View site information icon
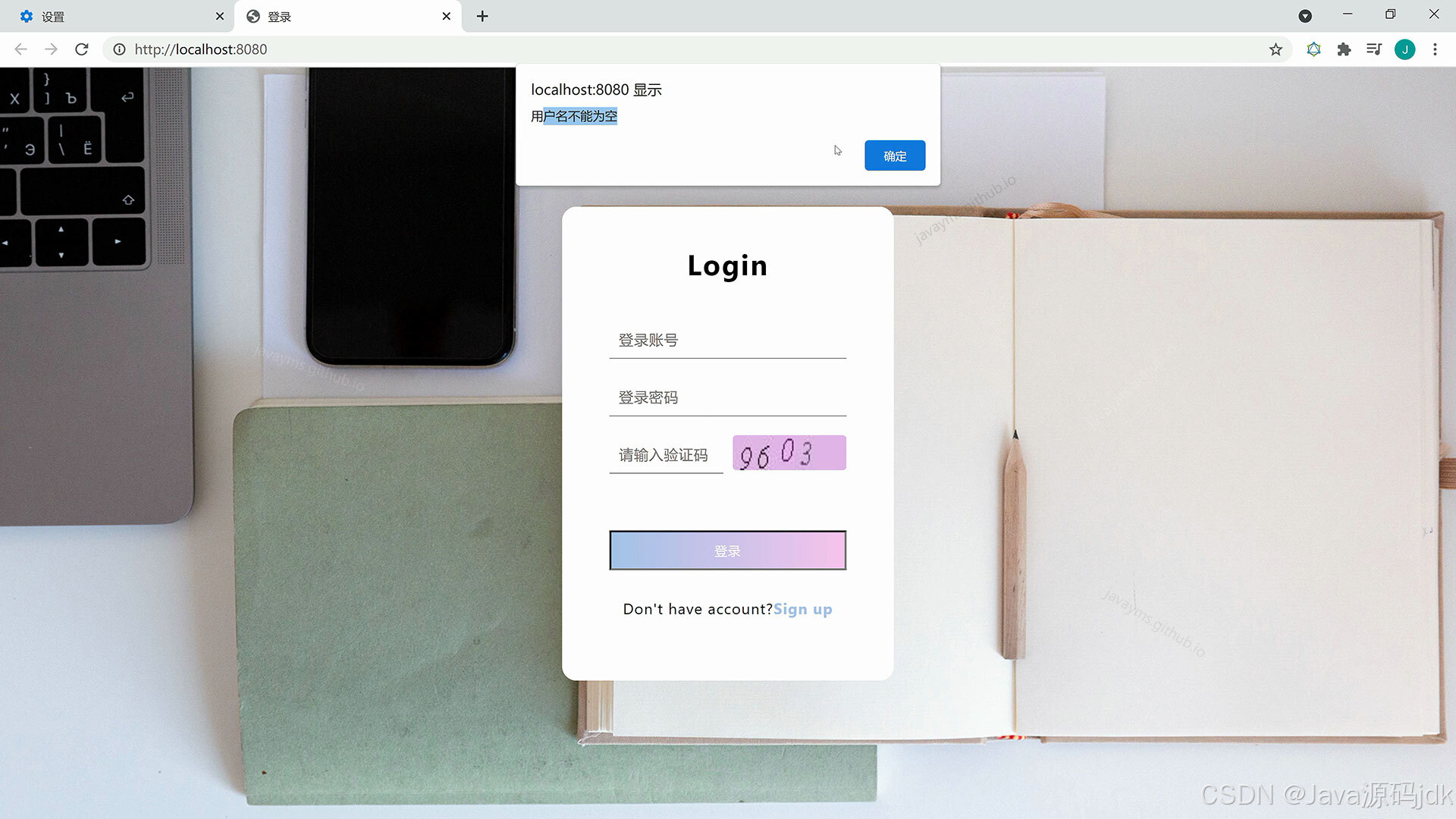The width and height of the screenshot is (1456, 819). click(x=119, y=49)
